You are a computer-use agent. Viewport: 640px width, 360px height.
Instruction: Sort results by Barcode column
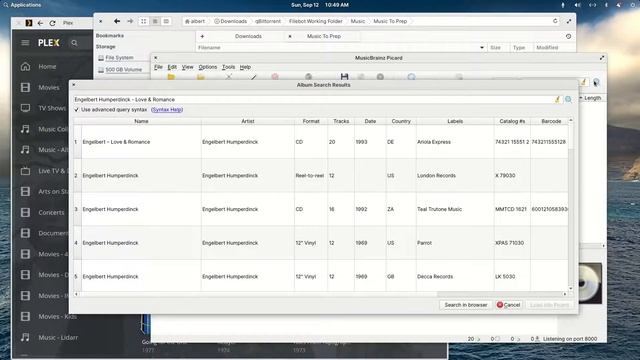pos(551,121)
